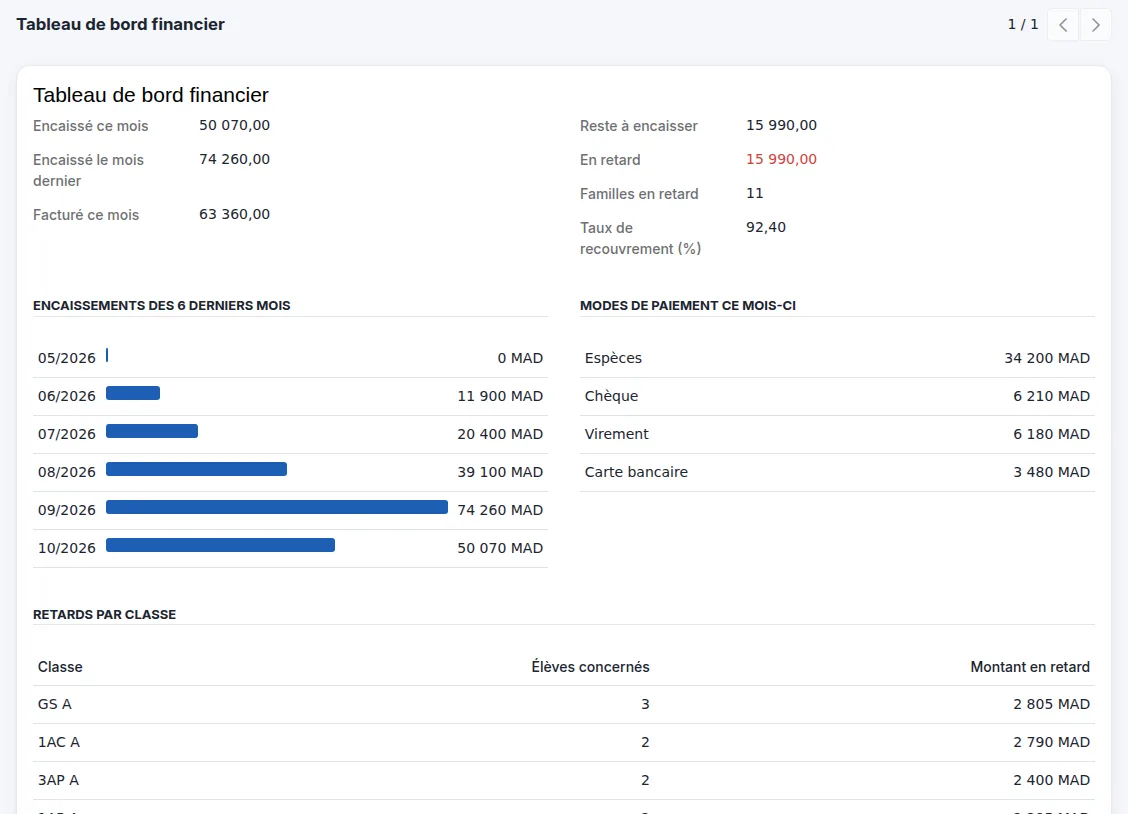The height and width of the screenshot is (814, 1128).
Task: Click the Élèves concernés column header
Action: coord(590,667)
